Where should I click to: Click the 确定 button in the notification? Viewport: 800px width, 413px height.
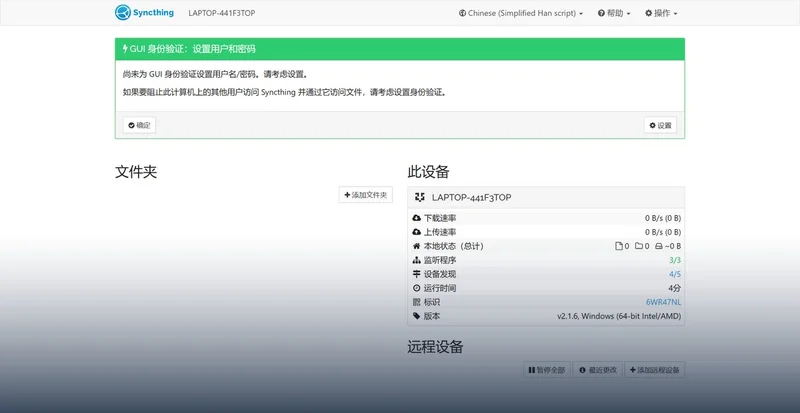pyautogui.click(x=139, y=125)
